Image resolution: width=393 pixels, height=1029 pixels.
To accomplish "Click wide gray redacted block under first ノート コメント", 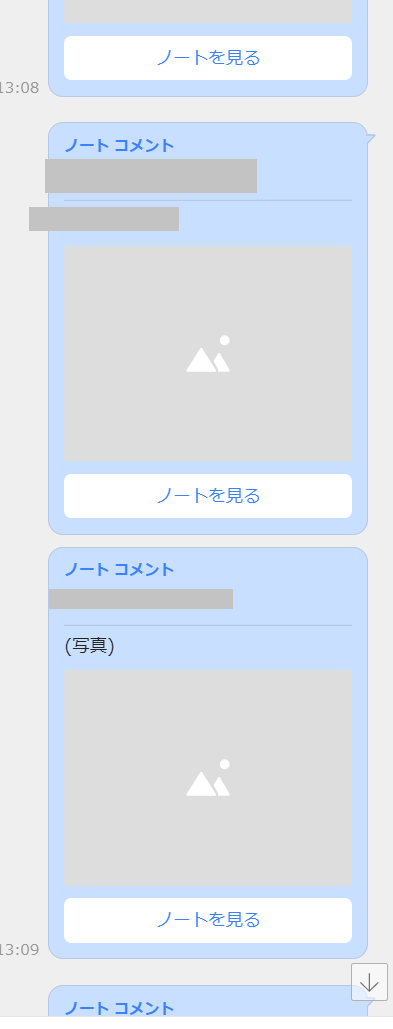I will 151,176.
